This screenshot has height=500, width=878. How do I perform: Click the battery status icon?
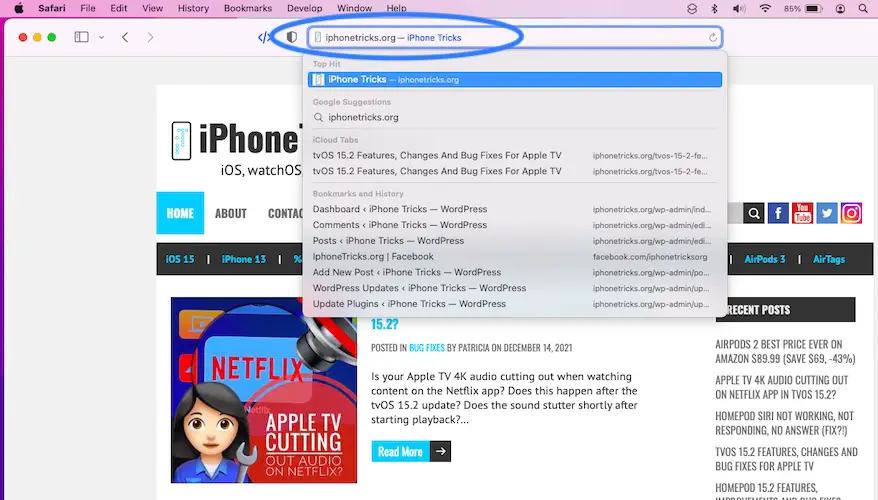click(x=814, y=8)
